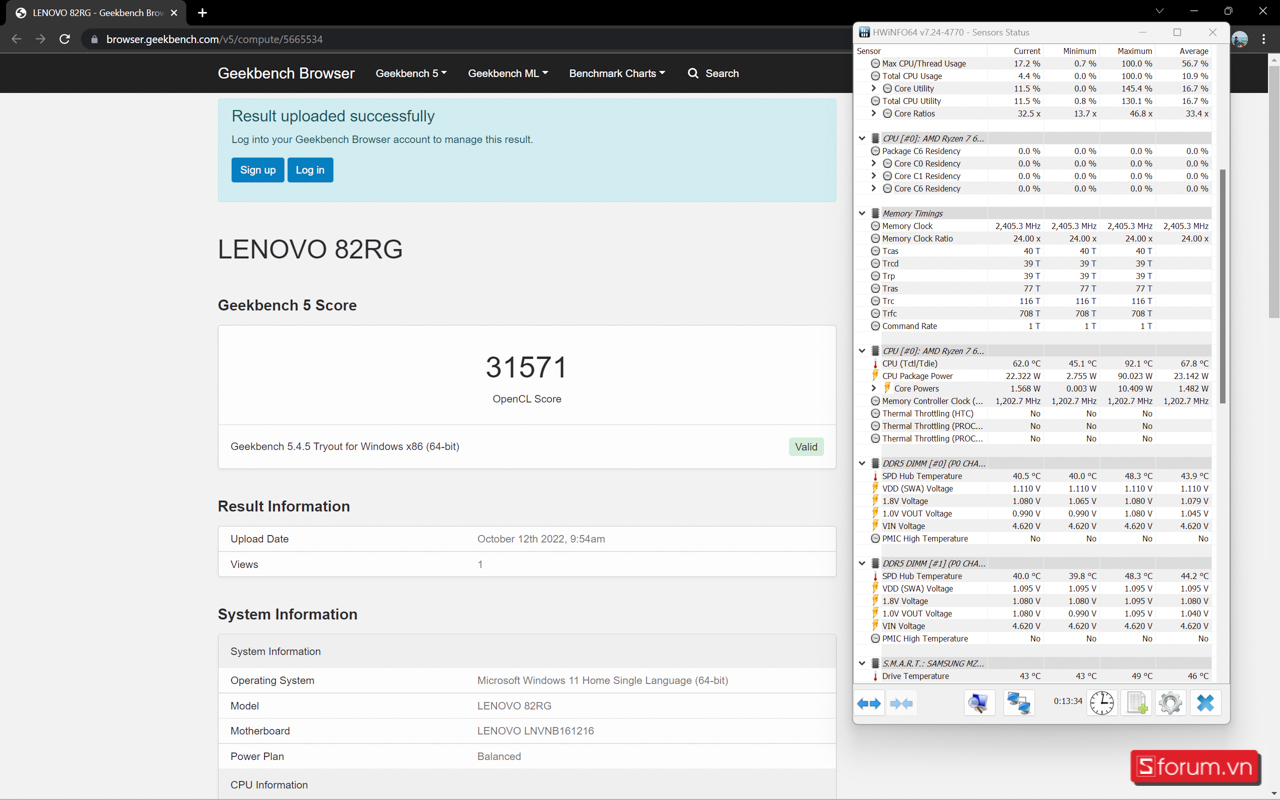Click the lock icon in the address bar
Viewport: 1280px width, 800px height.
(x=94, y=39)
